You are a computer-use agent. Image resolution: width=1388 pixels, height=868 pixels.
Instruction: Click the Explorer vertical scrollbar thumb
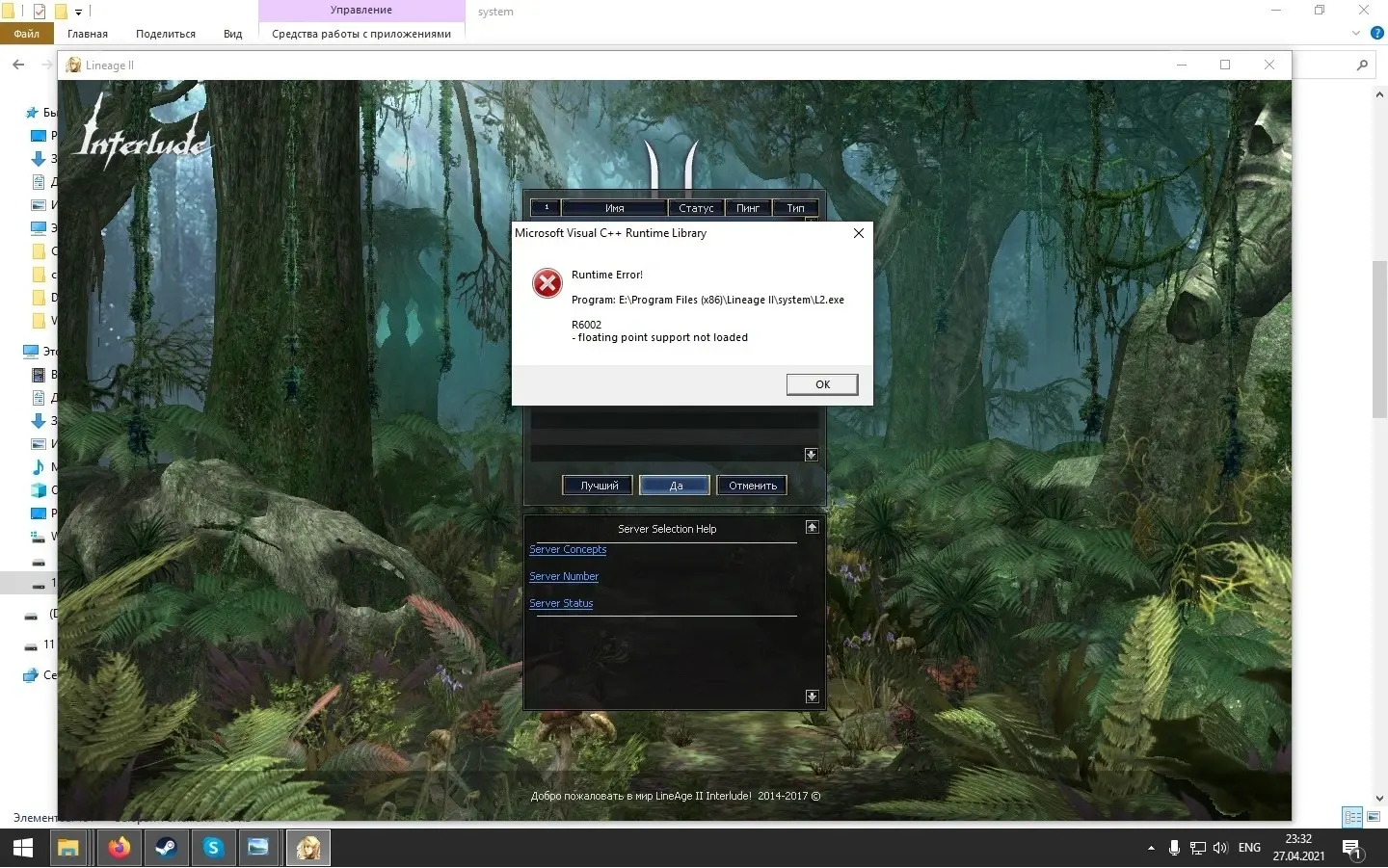coord(1379,338)
